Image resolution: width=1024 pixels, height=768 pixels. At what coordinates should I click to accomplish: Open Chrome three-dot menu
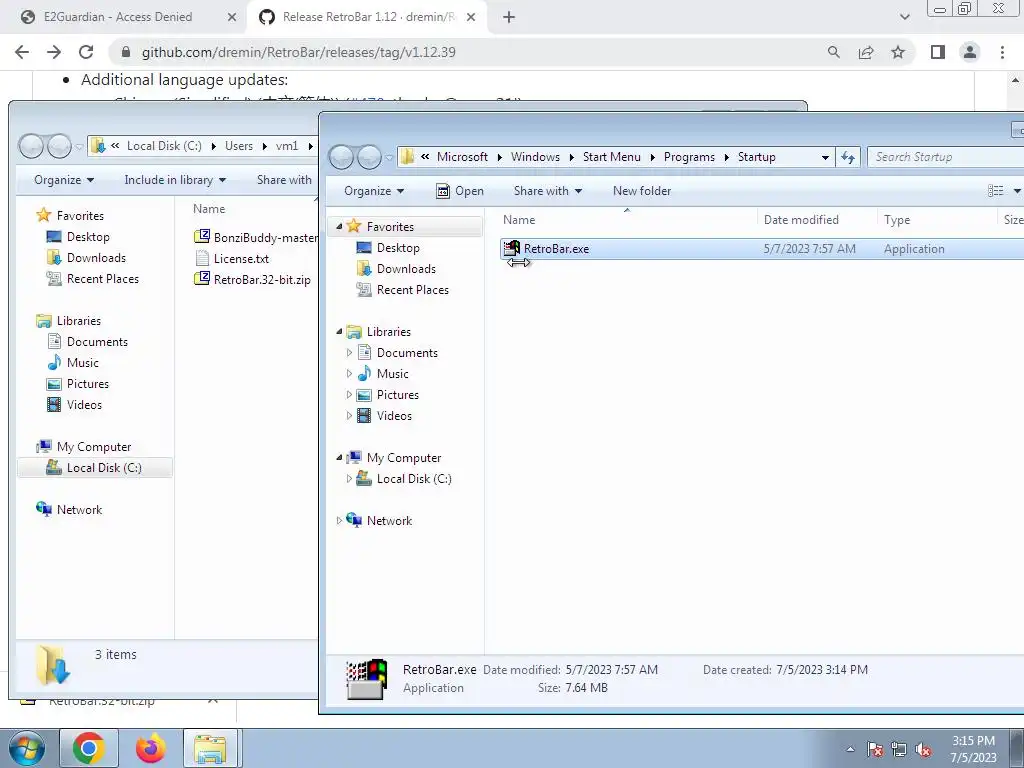click(1002, 52)
